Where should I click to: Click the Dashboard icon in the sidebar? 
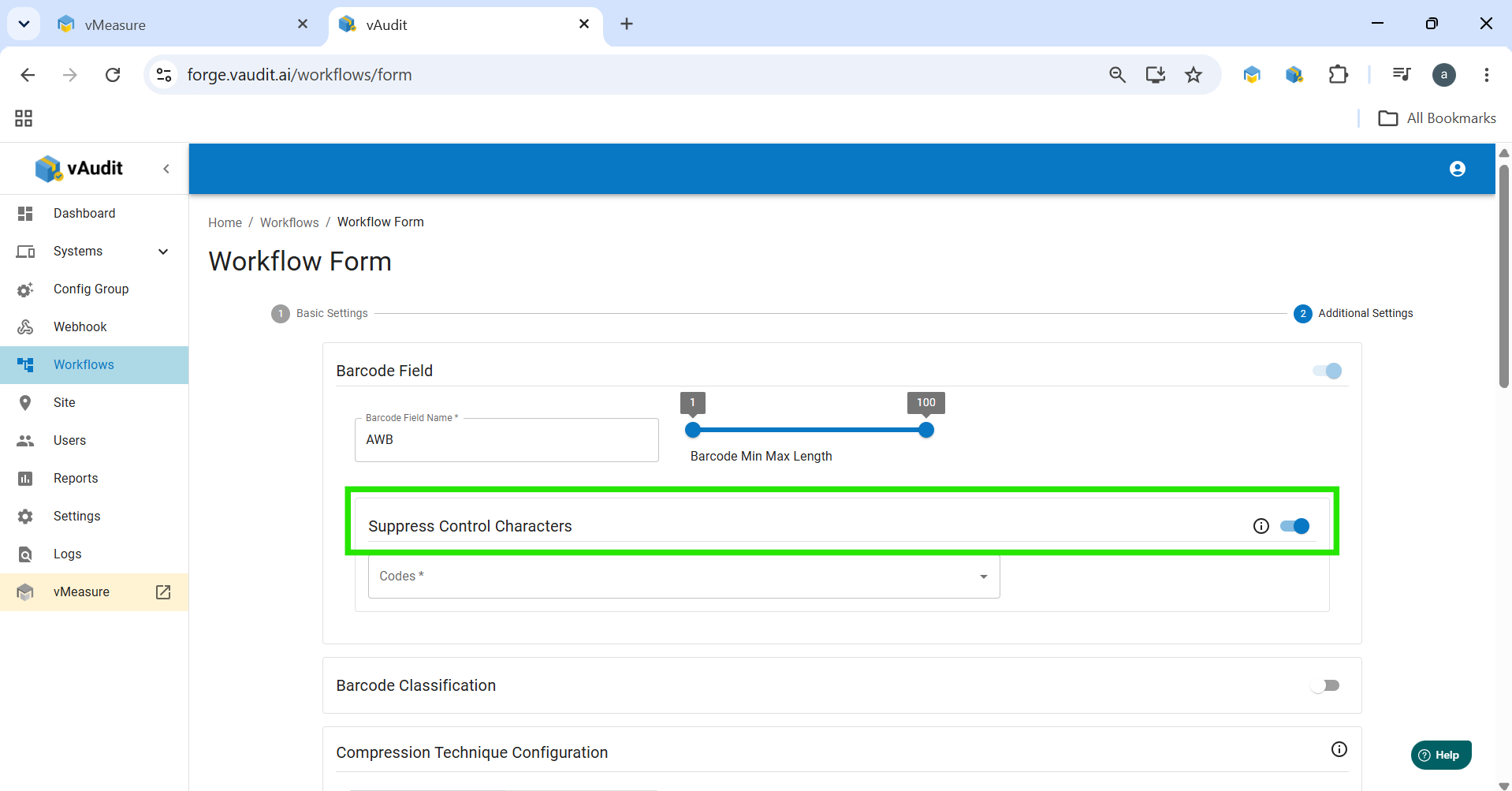tap(25, 214)
